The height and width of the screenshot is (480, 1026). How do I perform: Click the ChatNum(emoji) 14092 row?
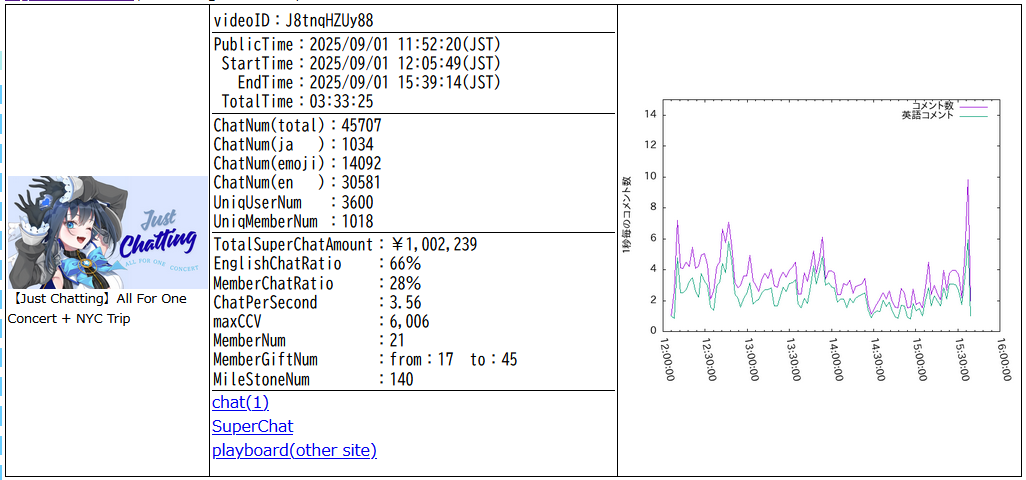pyautogui.click(x=298, y=163)
